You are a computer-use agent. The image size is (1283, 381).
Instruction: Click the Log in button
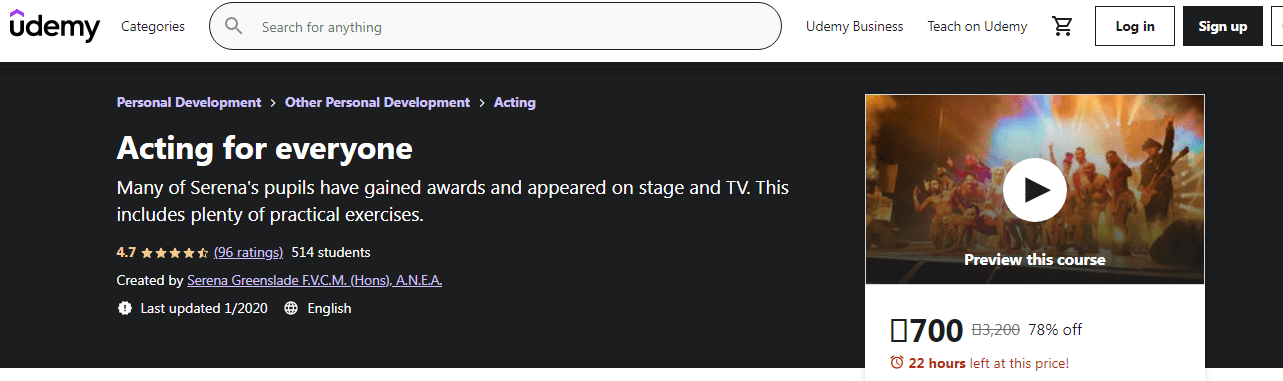pyautogui.click(x=1135, y=26)
